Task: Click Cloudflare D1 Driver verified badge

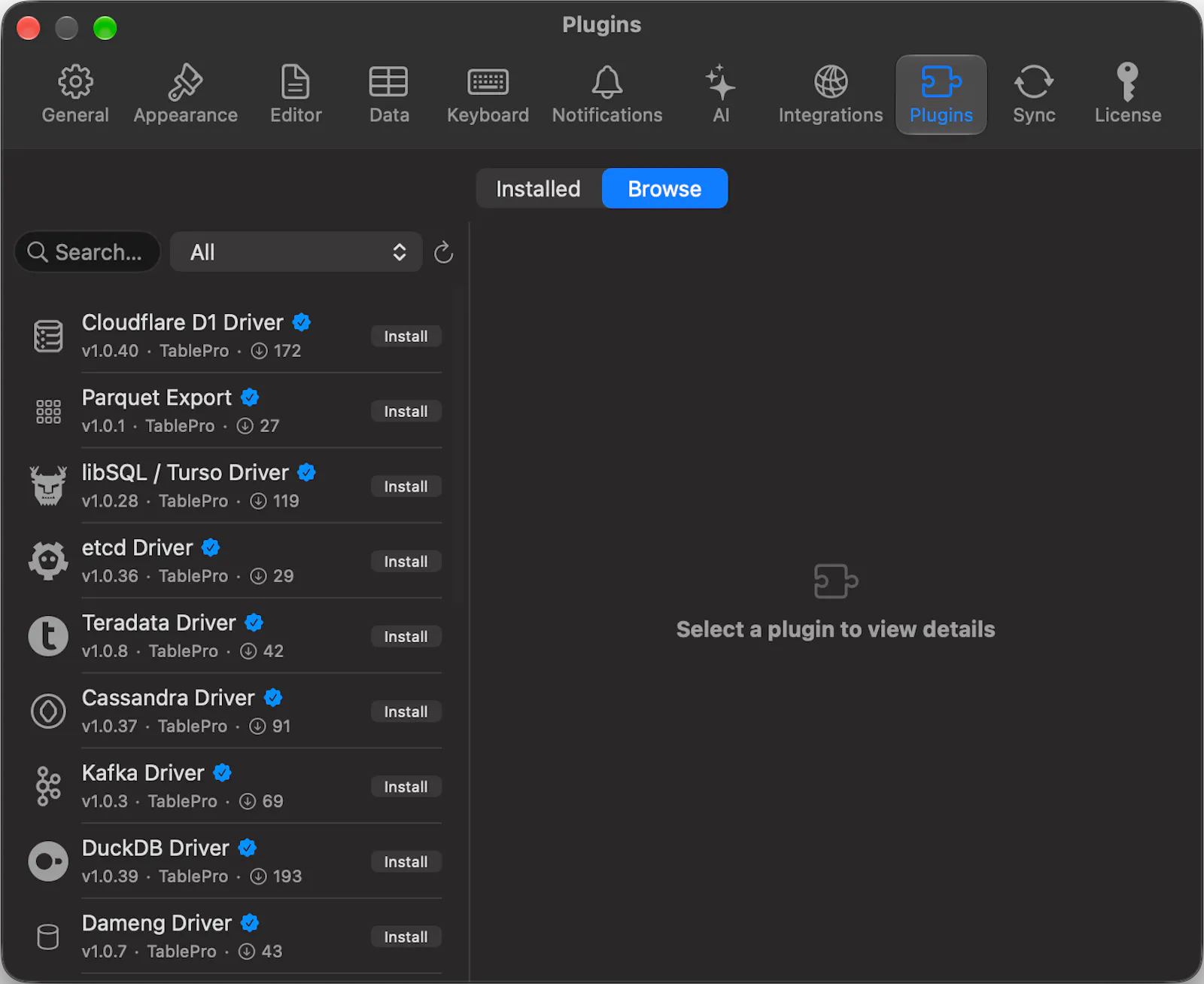Action: coord(302,322)
